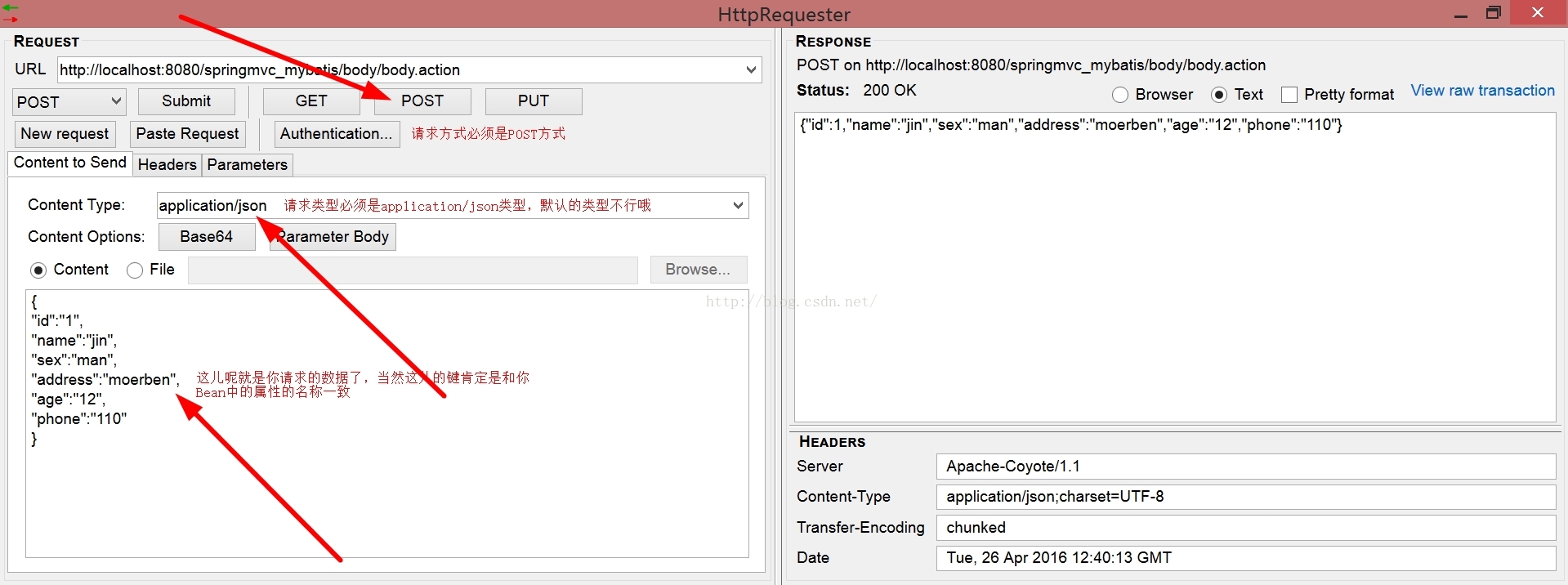Choose Browser response view

click(1120, 96)
